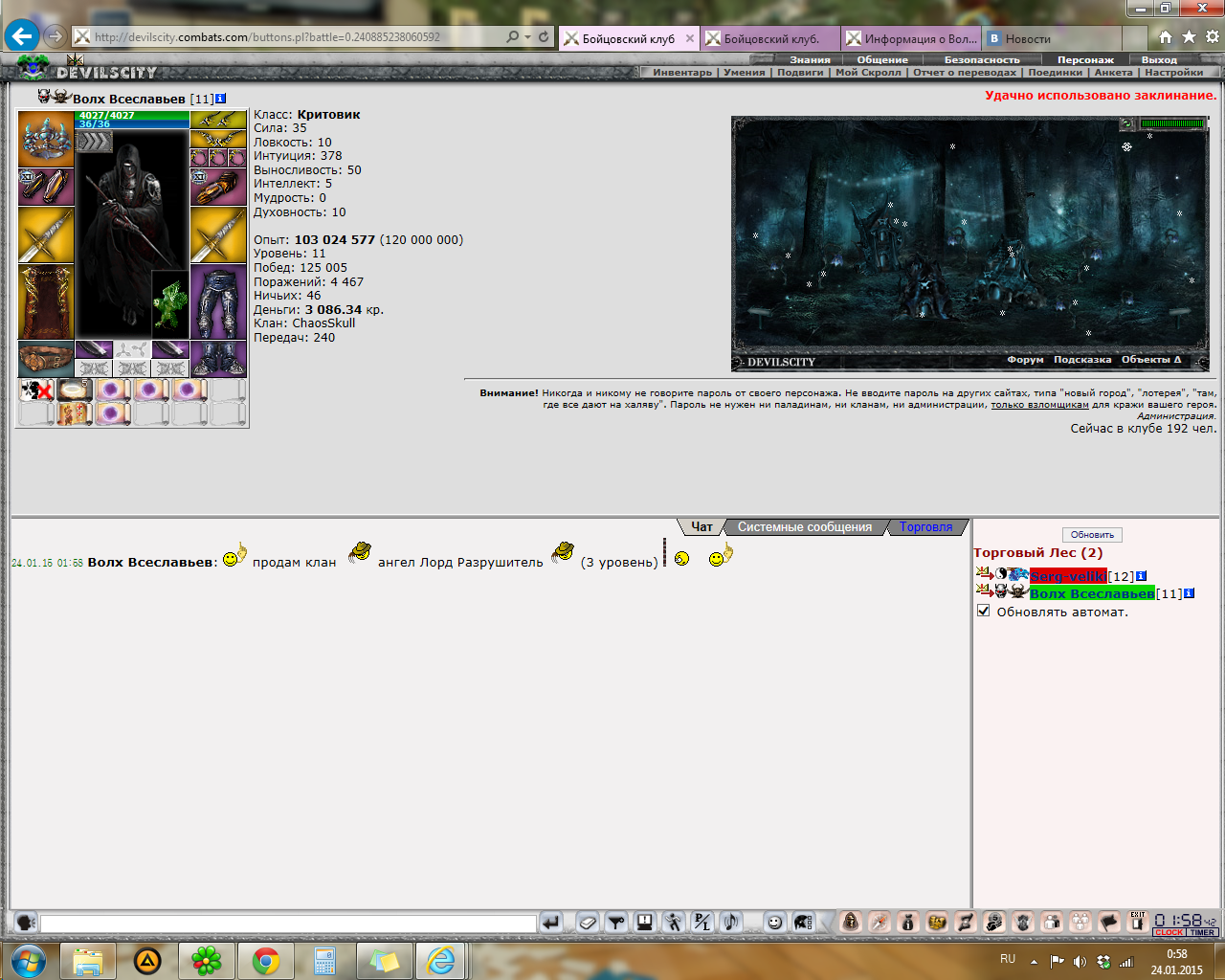Select the Чат tab
This screenshot has height=980, width=1225.
point(702,526)
